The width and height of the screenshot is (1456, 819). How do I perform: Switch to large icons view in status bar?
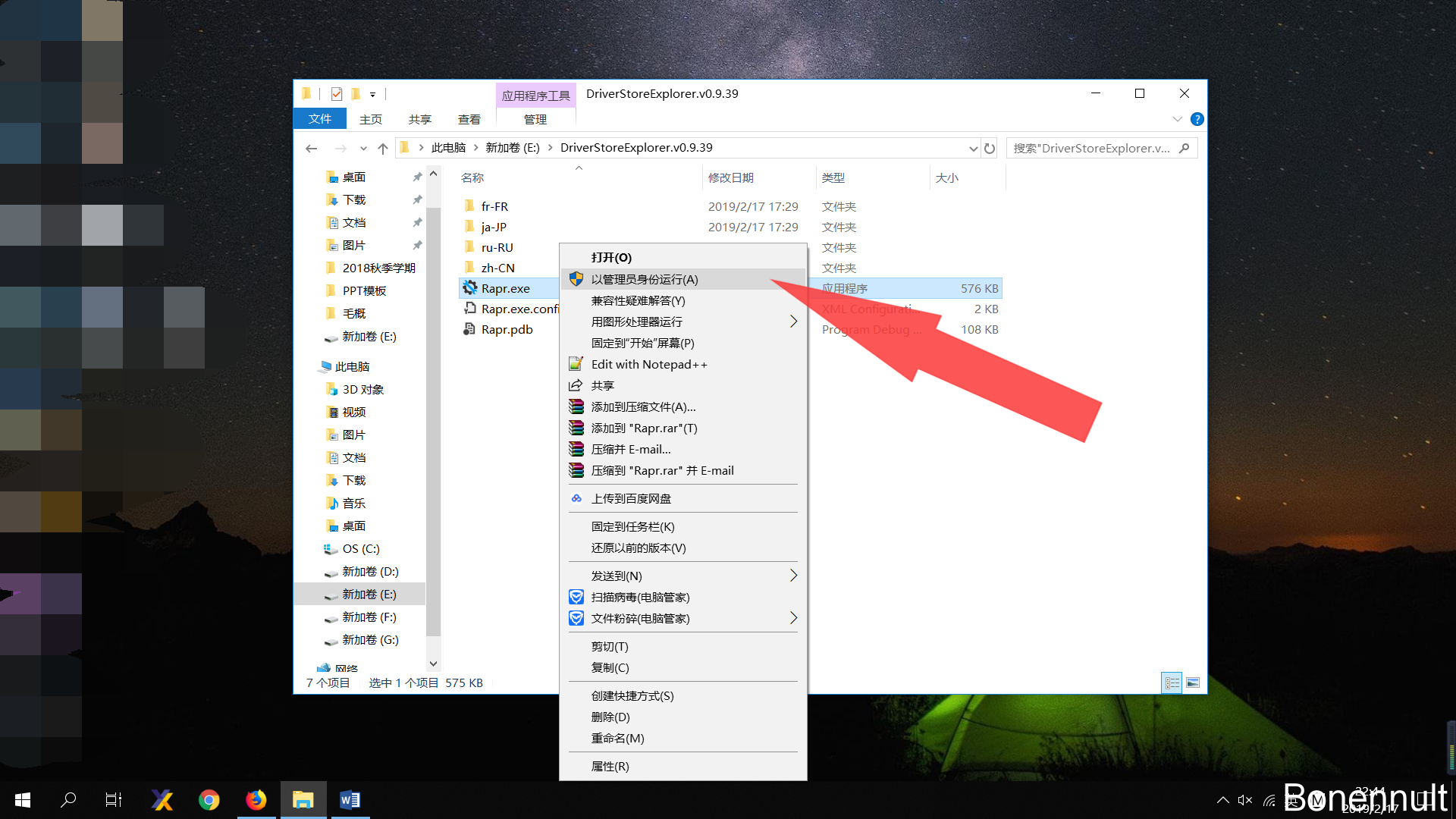click(x=1193, y=682)
